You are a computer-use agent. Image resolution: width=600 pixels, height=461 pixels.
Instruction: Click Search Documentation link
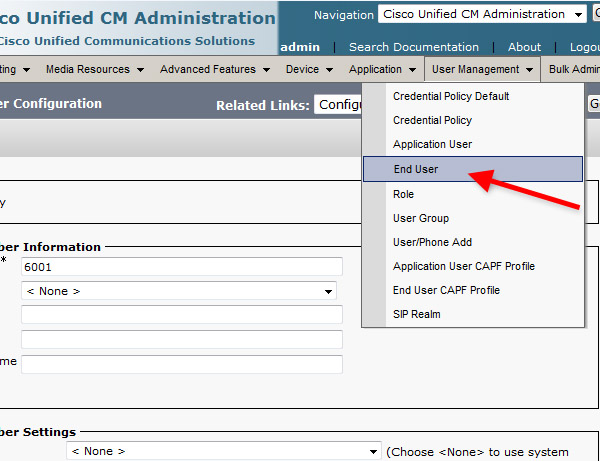pos(414,47)
